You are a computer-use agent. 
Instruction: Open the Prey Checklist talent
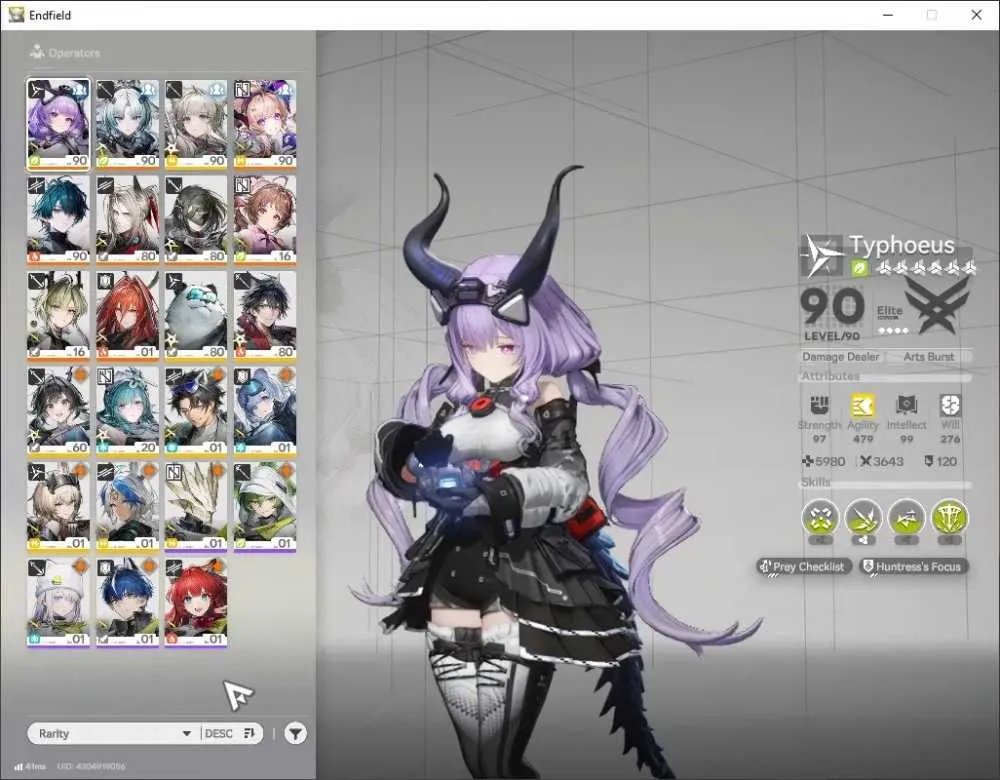[804, 566]
